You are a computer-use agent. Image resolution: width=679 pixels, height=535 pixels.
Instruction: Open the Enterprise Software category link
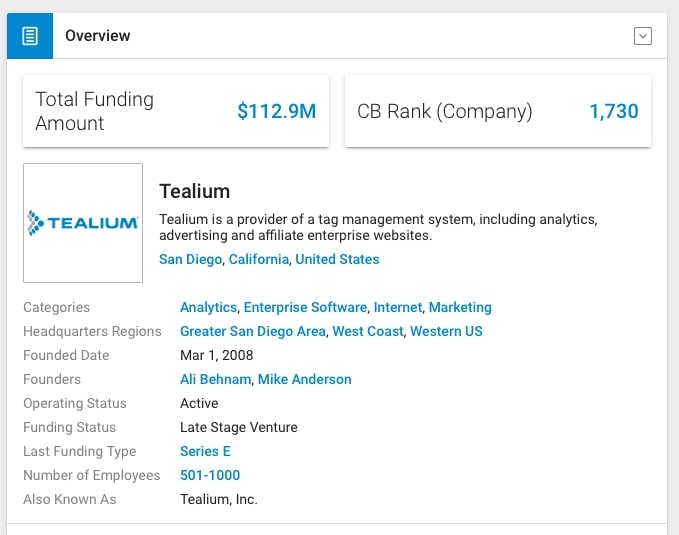(305, 307)
